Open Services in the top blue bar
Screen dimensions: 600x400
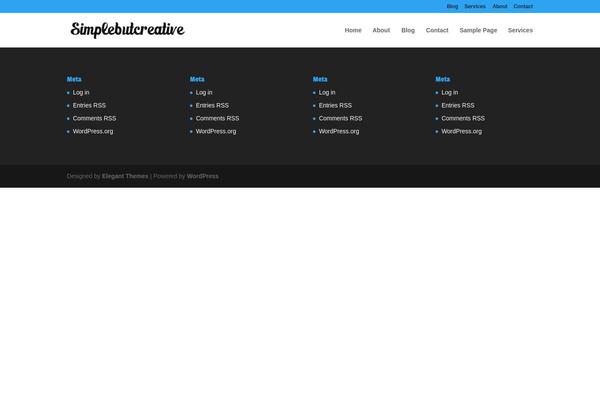(475, 7)
